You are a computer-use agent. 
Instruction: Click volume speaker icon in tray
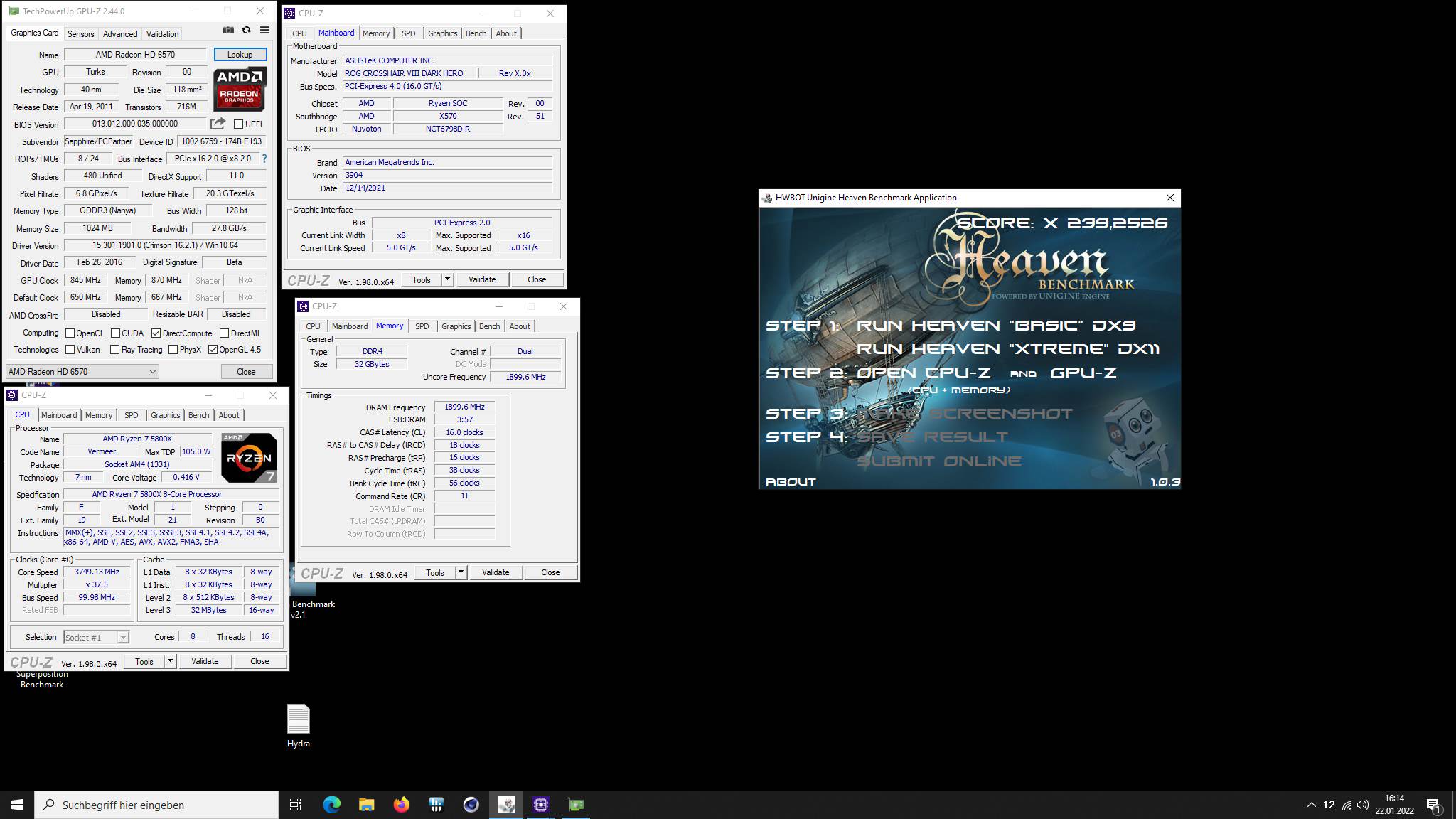(x=1363, y=805)
